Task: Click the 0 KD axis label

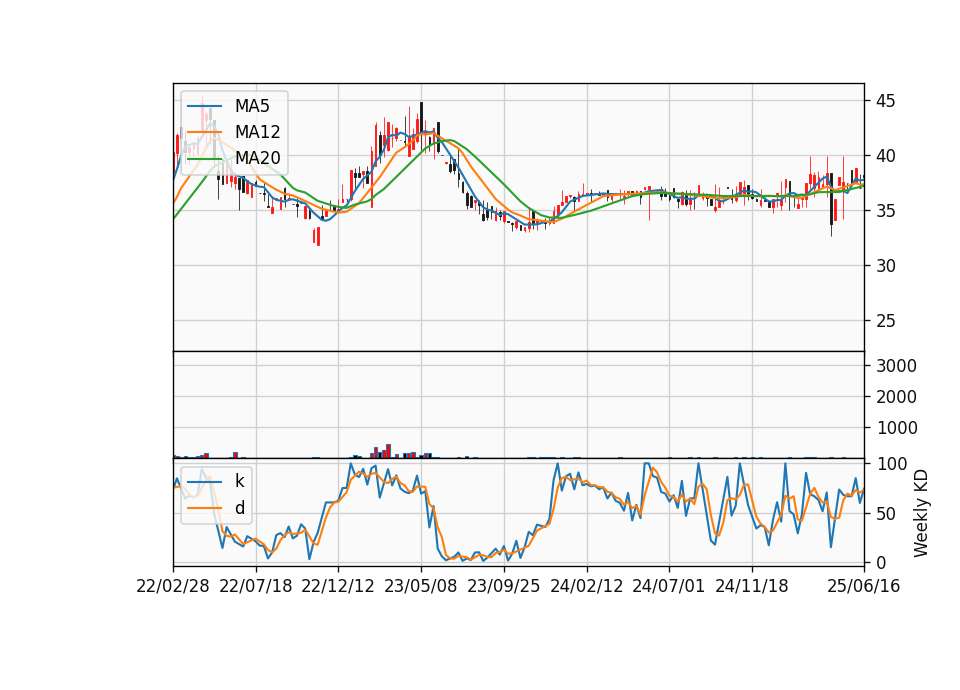Action: [x=882, y=563]
